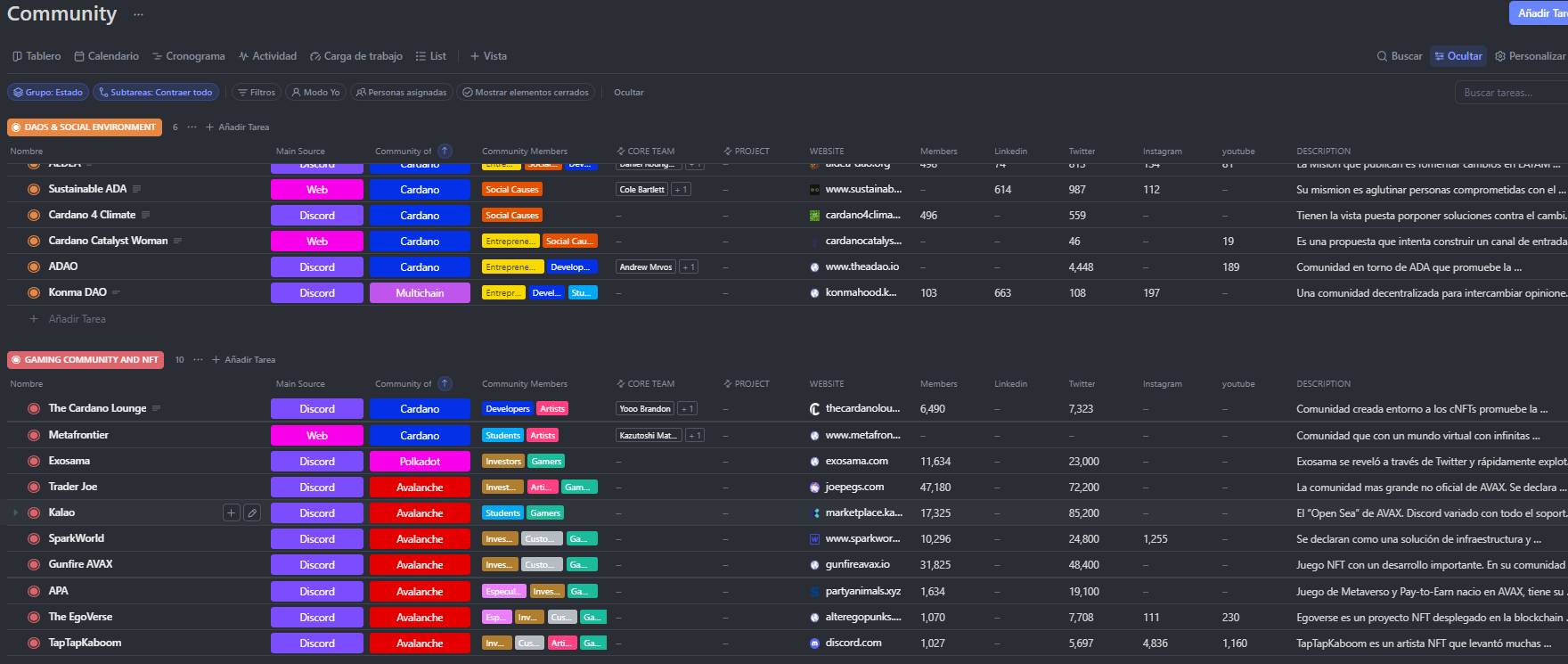Click the Cardano 4 Climate status circle icon
The width and height of the screenshot is (1568, 664).
[x=34, y=215]
